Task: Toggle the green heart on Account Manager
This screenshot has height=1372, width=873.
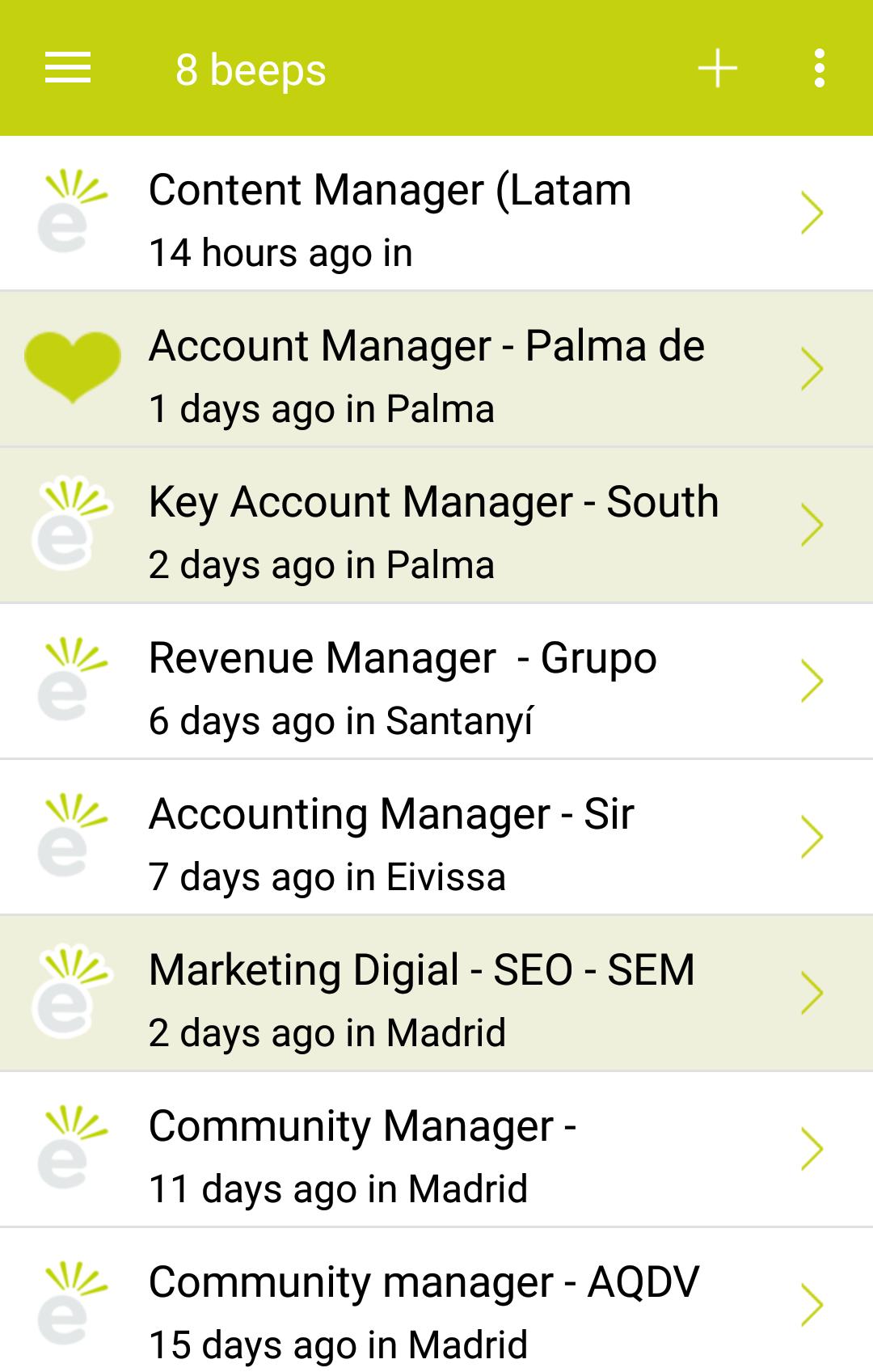Action: coord(73,367)
